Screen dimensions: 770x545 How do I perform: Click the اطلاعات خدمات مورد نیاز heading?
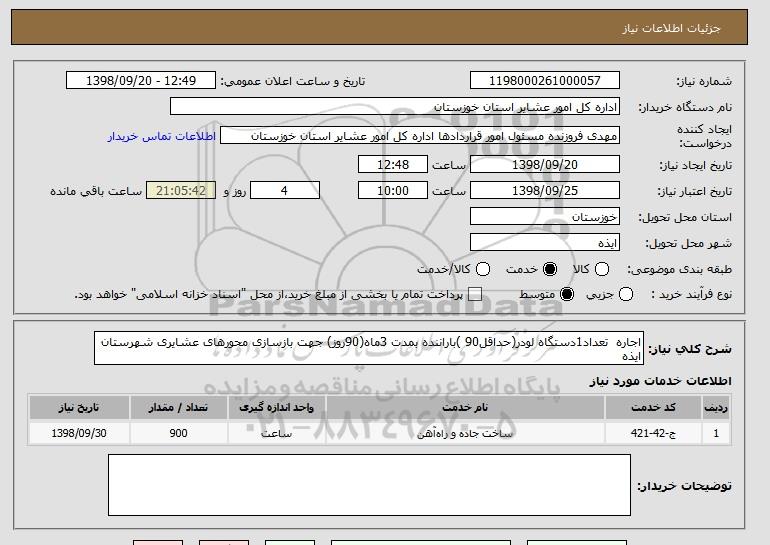click(660, 381)
